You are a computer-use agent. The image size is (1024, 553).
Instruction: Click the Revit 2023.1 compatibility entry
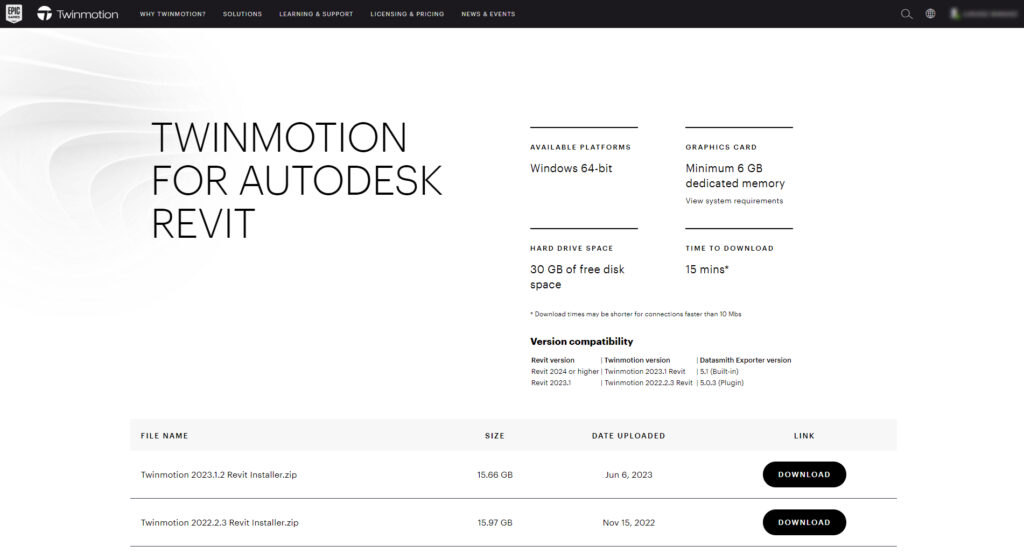(x=551, y=383)
